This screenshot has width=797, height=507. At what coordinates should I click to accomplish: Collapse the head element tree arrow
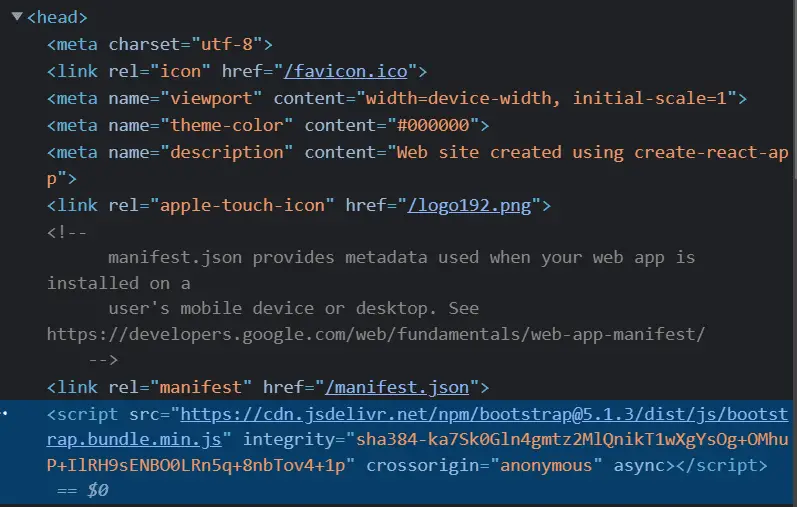coord(16,16)
